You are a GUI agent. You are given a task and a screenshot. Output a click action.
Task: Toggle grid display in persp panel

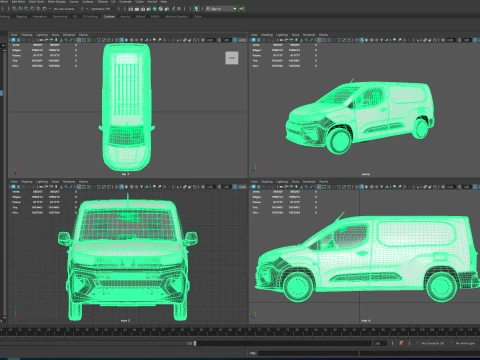319,40
